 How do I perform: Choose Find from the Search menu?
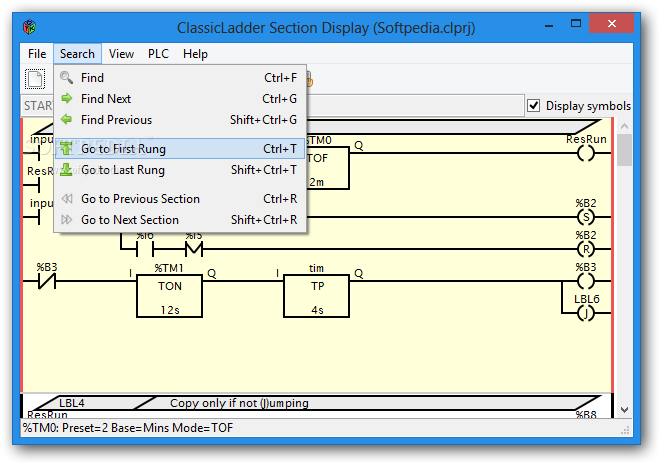[x=180, y=78]
